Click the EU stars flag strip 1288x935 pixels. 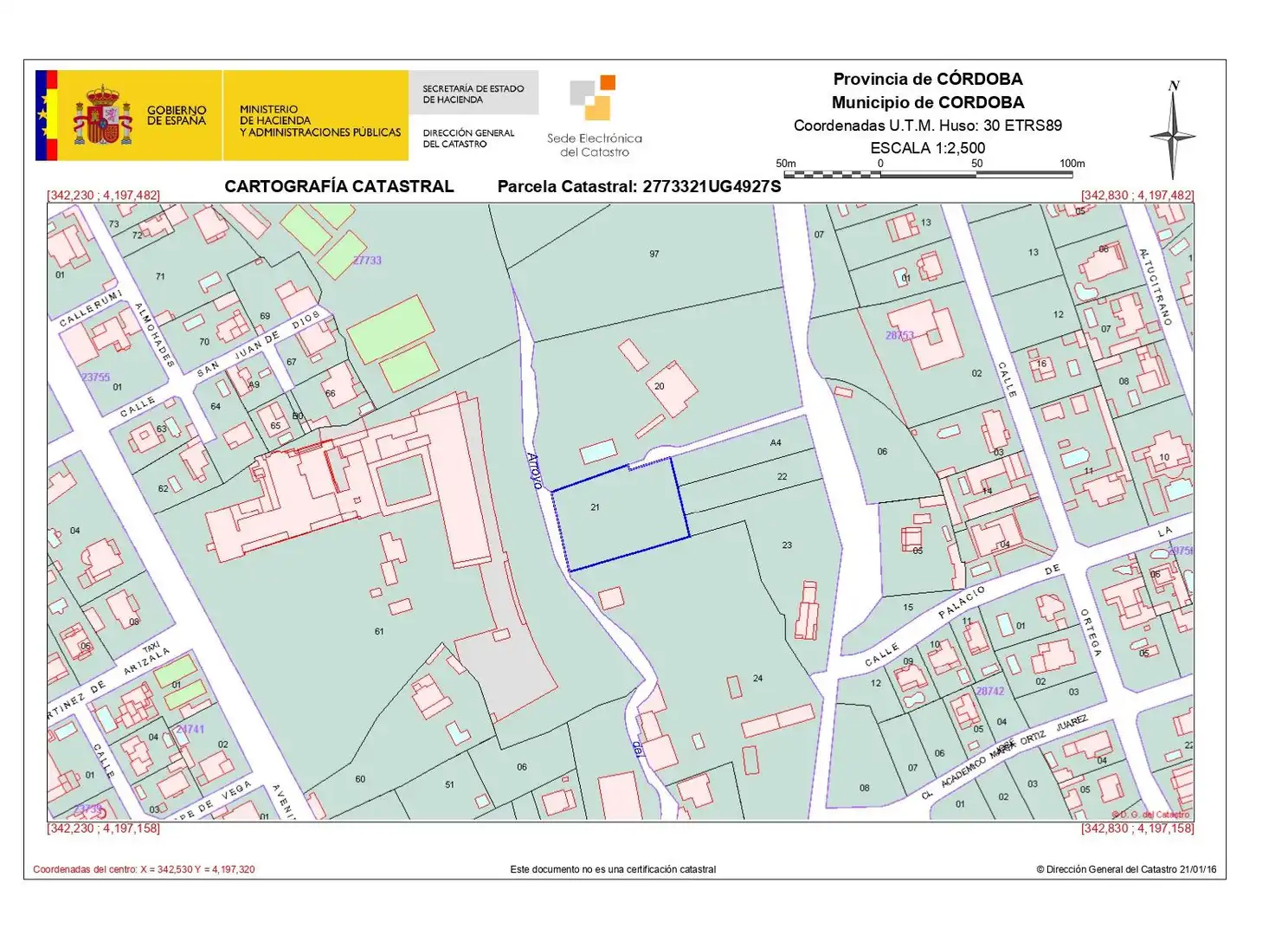42,115
